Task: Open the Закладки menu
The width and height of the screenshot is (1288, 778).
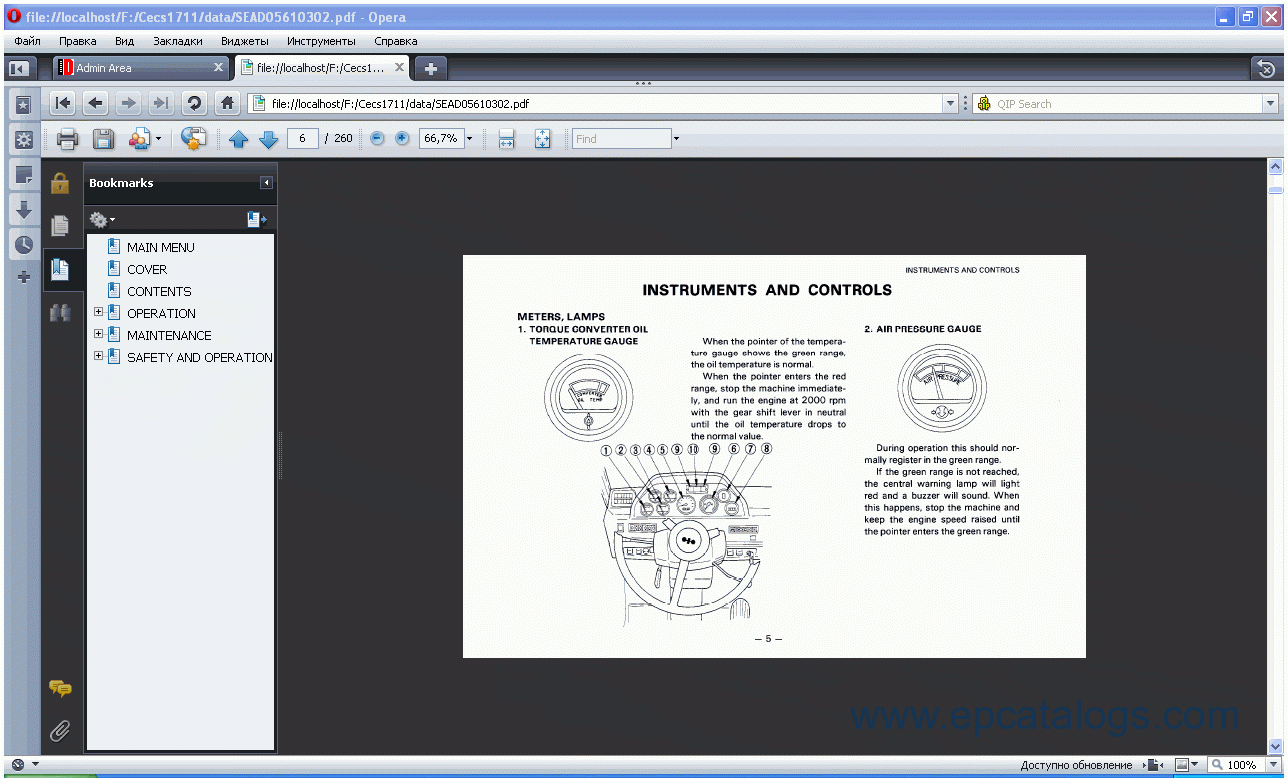Action: tap(178, 41)
